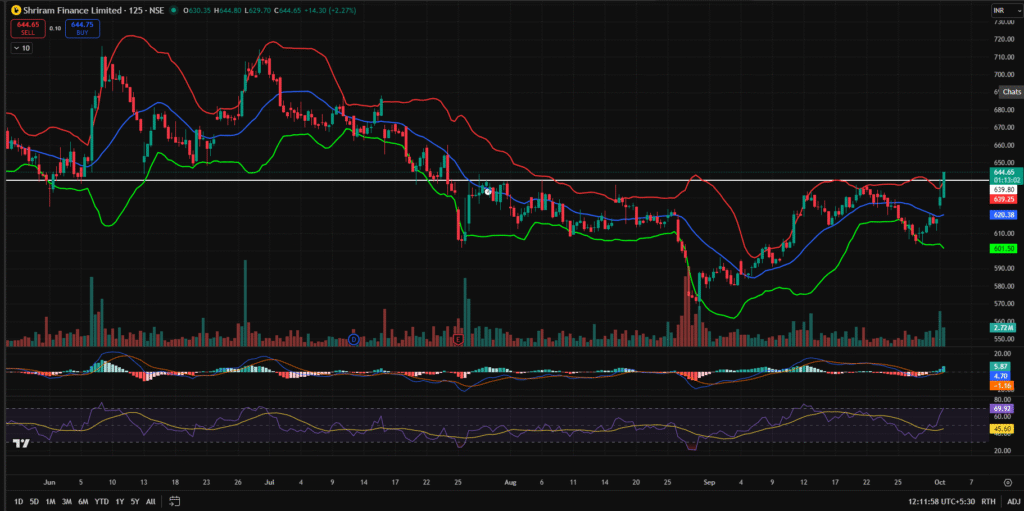
Task: Click the 2.72M volume label
Action: [x=1003, y=327]
